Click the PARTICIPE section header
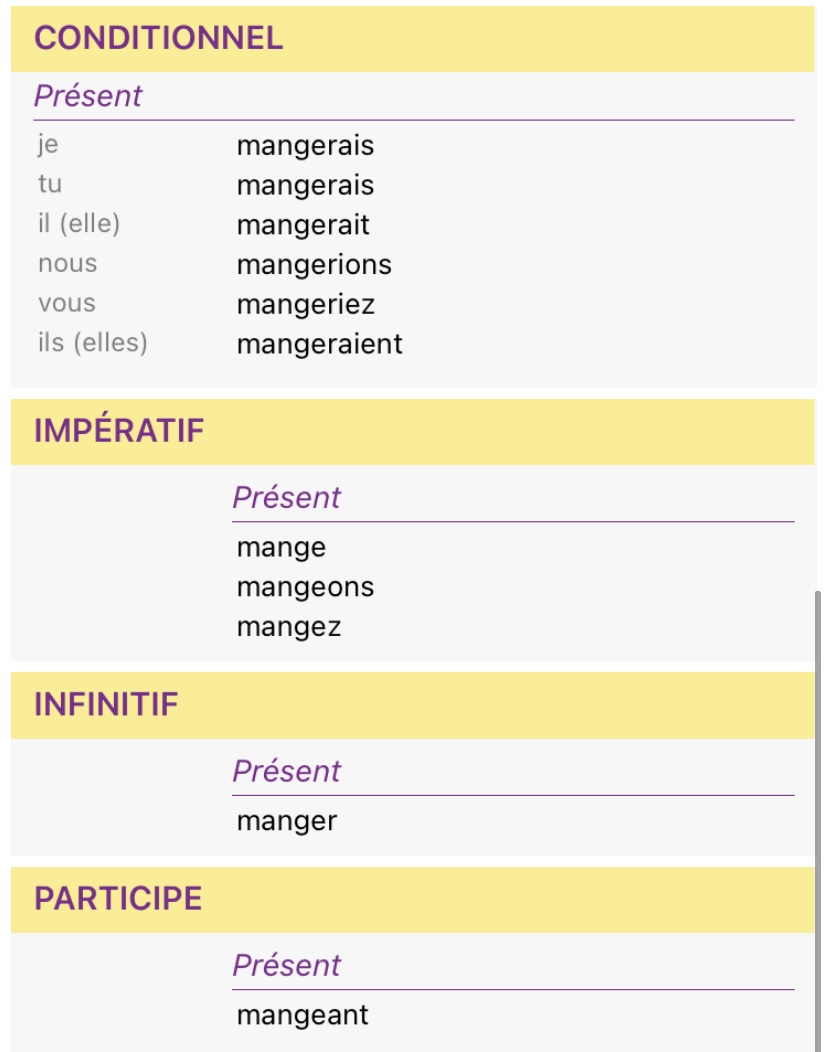 click(118, 898)
